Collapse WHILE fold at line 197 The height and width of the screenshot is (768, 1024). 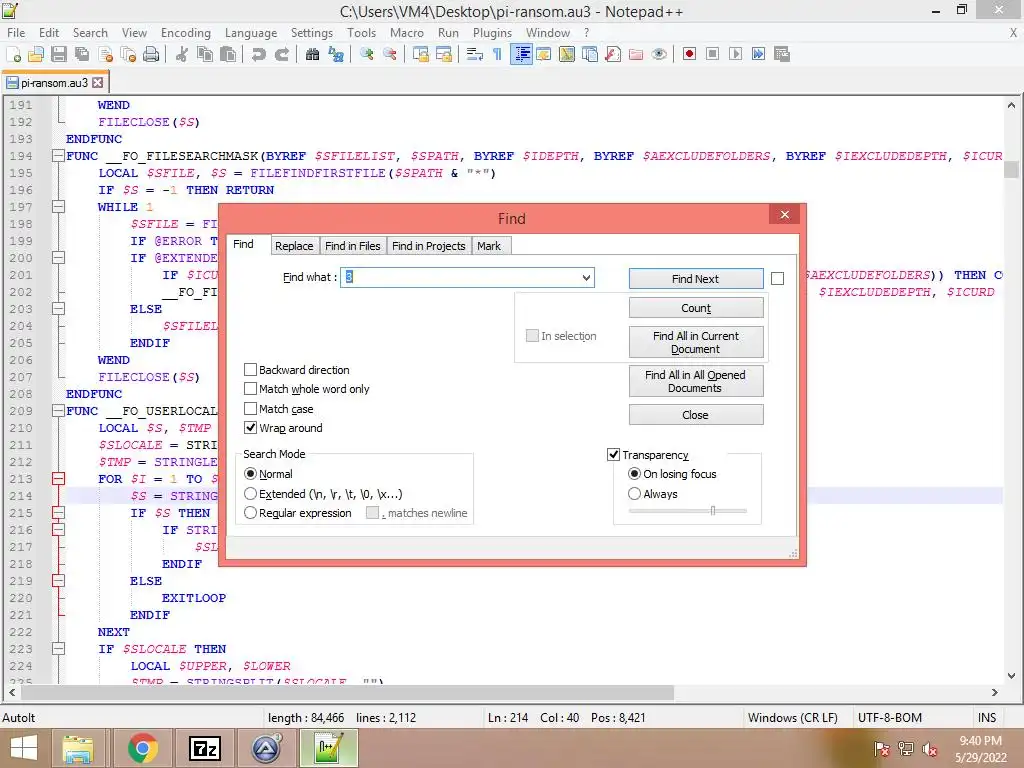coord(58,206)
